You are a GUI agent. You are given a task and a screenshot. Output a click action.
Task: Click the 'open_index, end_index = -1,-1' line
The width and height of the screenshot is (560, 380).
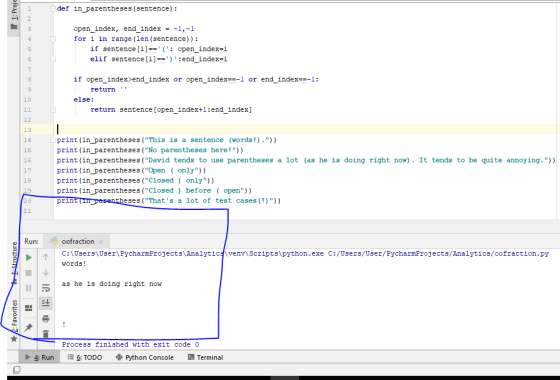[x=134, y=29]
